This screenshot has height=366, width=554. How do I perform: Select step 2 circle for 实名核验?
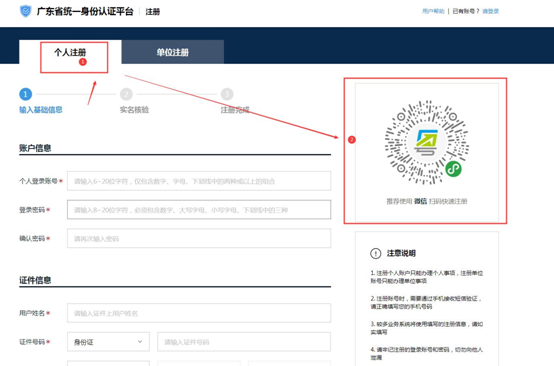pyautogui.click(x=126, y=94)
